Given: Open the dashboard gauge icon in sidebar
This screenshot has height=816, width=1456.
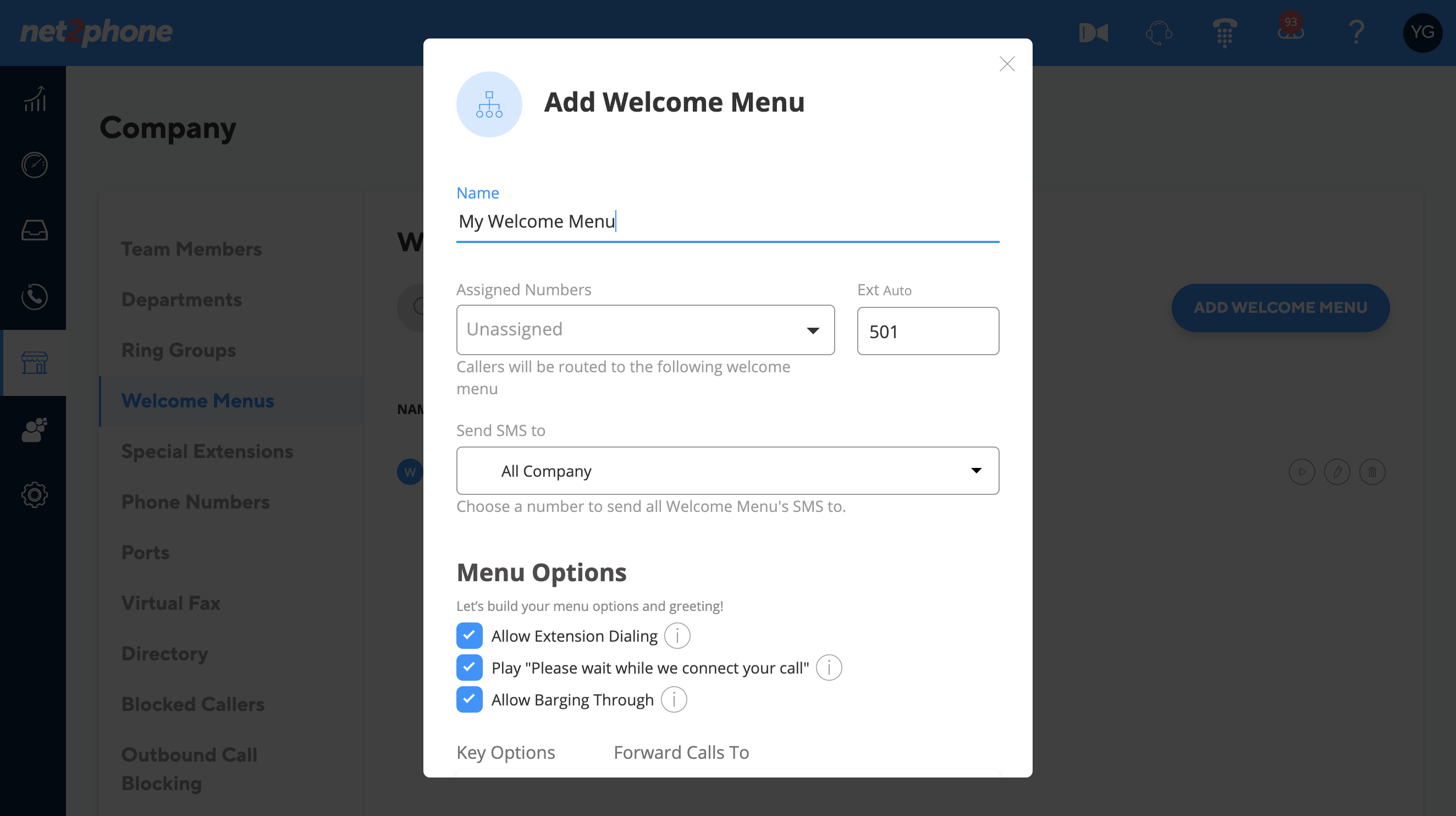Looking at the screenshot, I should coord(35,165).
